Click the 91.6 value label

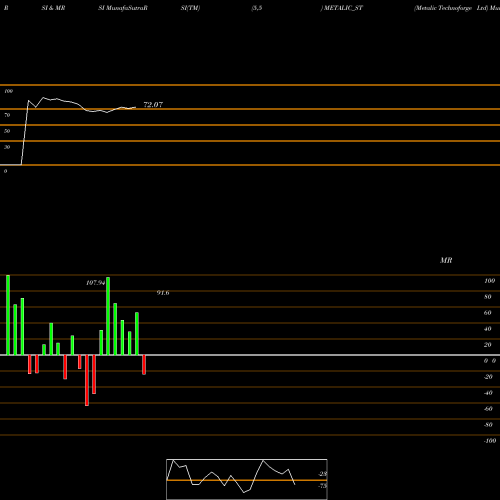tap(163, 293)
